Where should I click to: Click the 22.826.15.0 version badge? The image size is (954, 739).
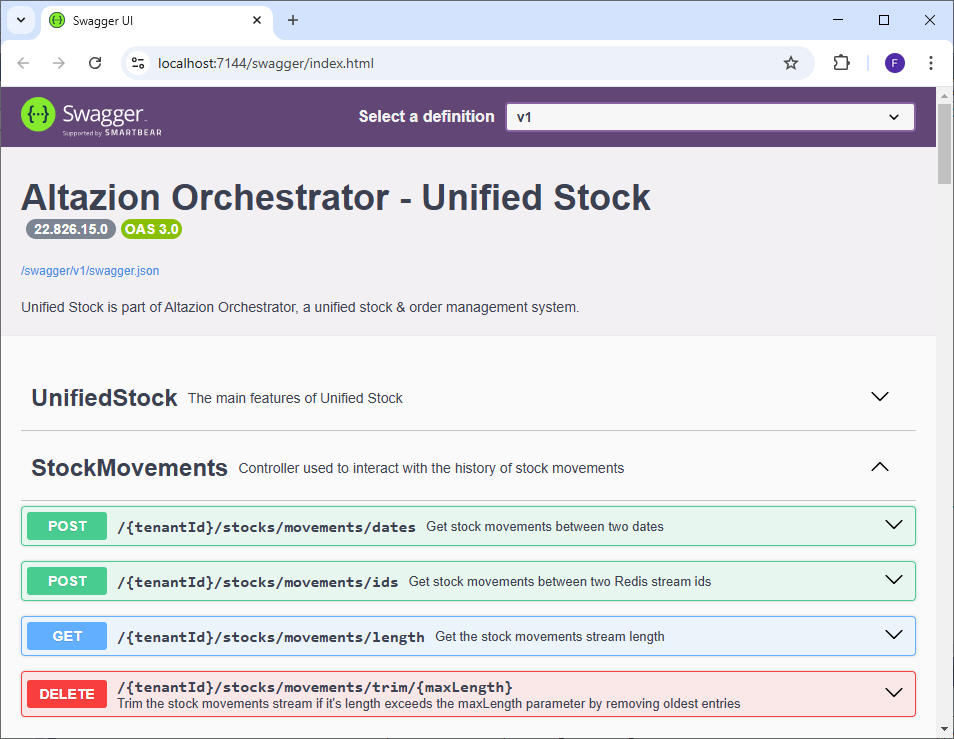click(71, 229)
